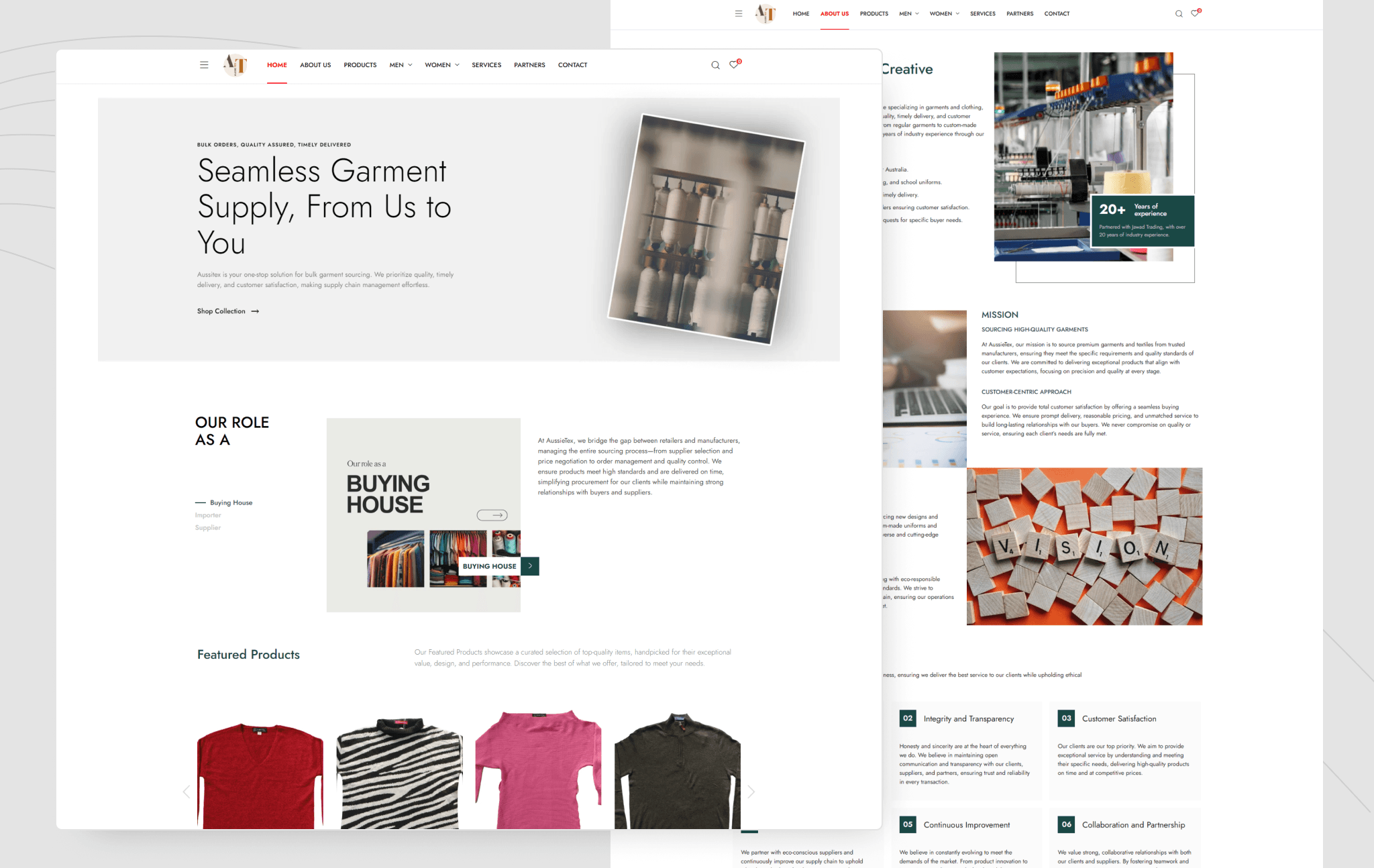
Task: Expand the WOMEN dropdown in back window
Action: click(944, 13)
